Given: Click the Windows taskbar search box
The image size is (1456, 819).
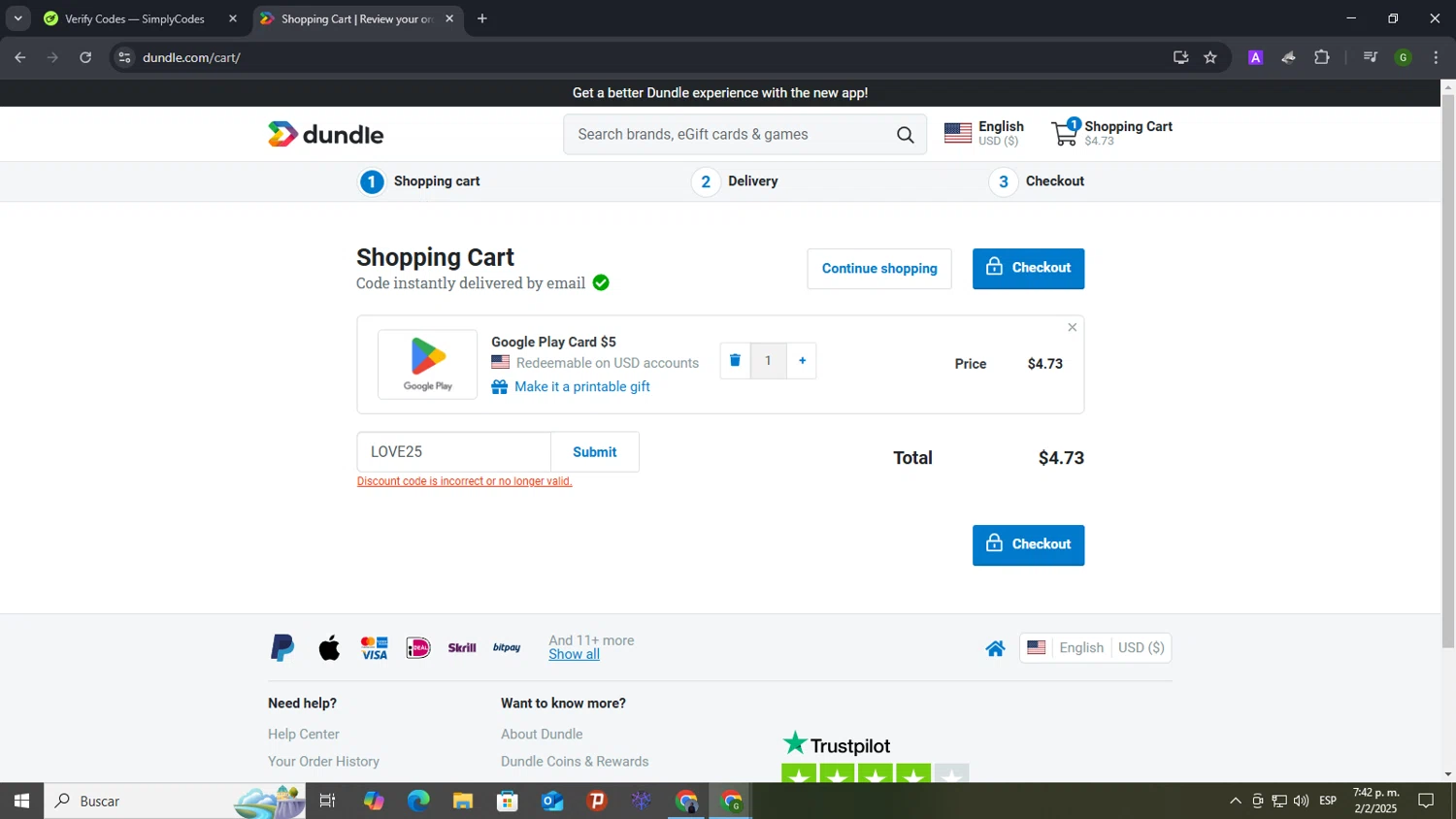Looking at the screenshot, I should (175, 801).
